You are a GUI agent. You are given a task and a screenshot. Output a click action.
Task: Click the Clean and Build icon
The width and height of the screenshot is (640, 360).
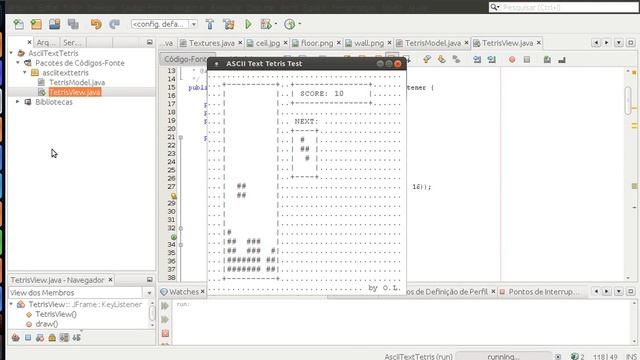[229, 24]
